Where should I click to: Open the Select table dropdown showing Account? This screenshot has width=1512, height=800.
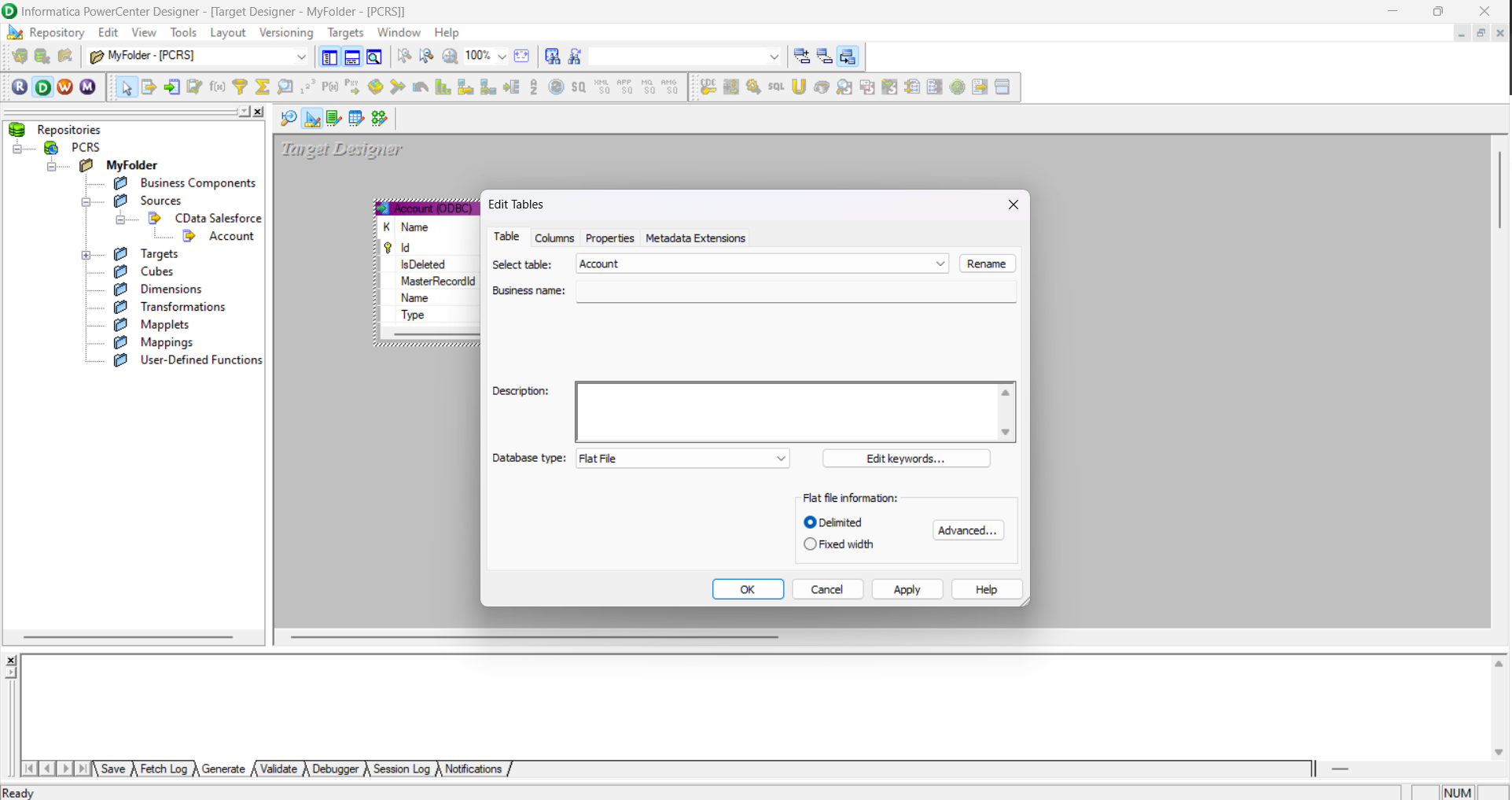(940, 264)
